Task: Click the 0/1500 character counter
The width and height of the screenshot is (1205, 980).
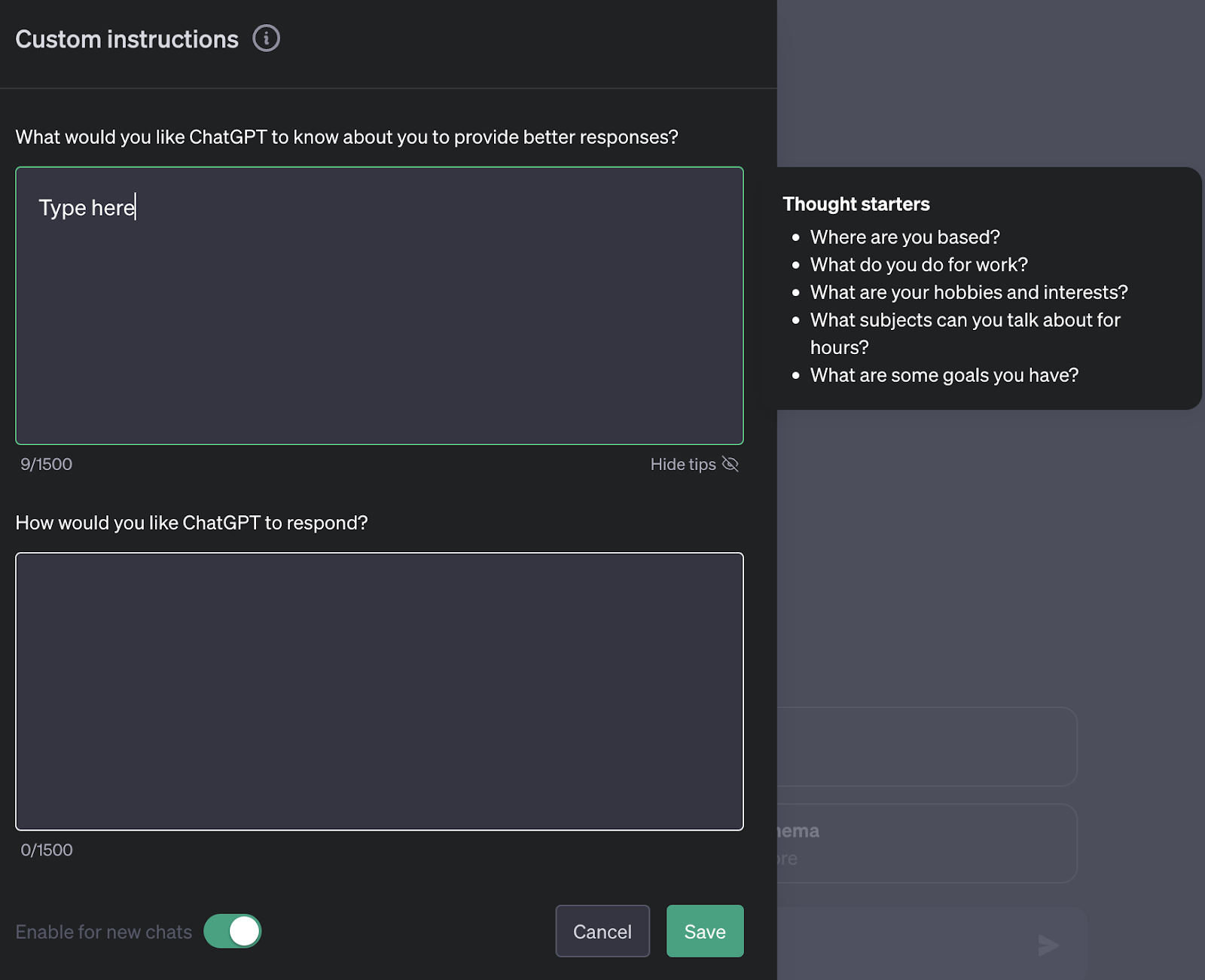Action: [x=47, y=850]
